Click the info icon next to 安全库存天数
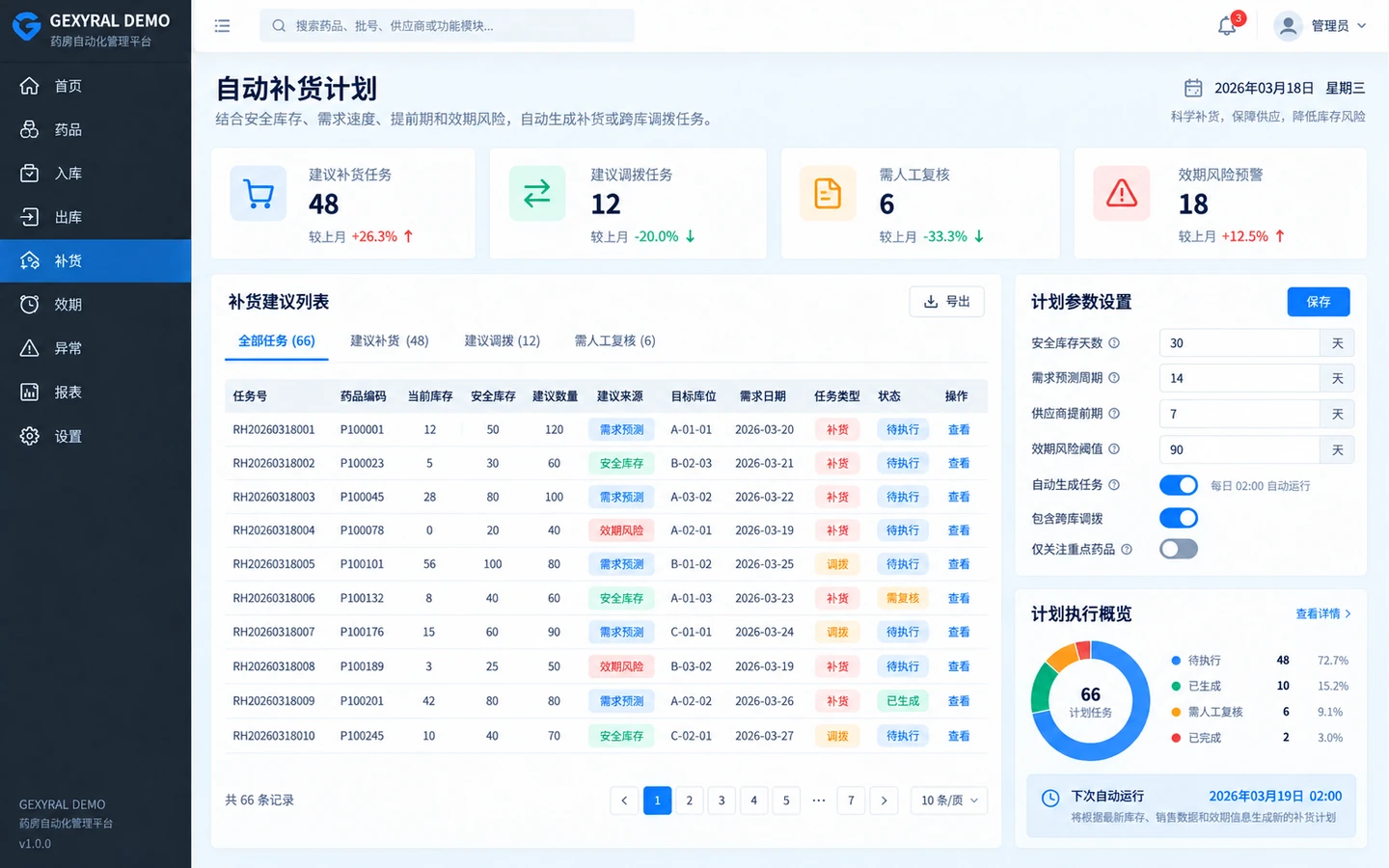1389x868 pixels. pyautogui.click(x=1114, y=343)
